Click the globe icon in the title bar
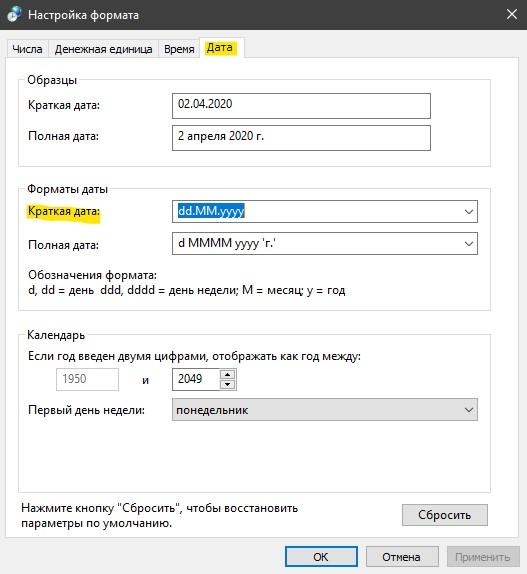527x574 pixels. pos(15,15)
